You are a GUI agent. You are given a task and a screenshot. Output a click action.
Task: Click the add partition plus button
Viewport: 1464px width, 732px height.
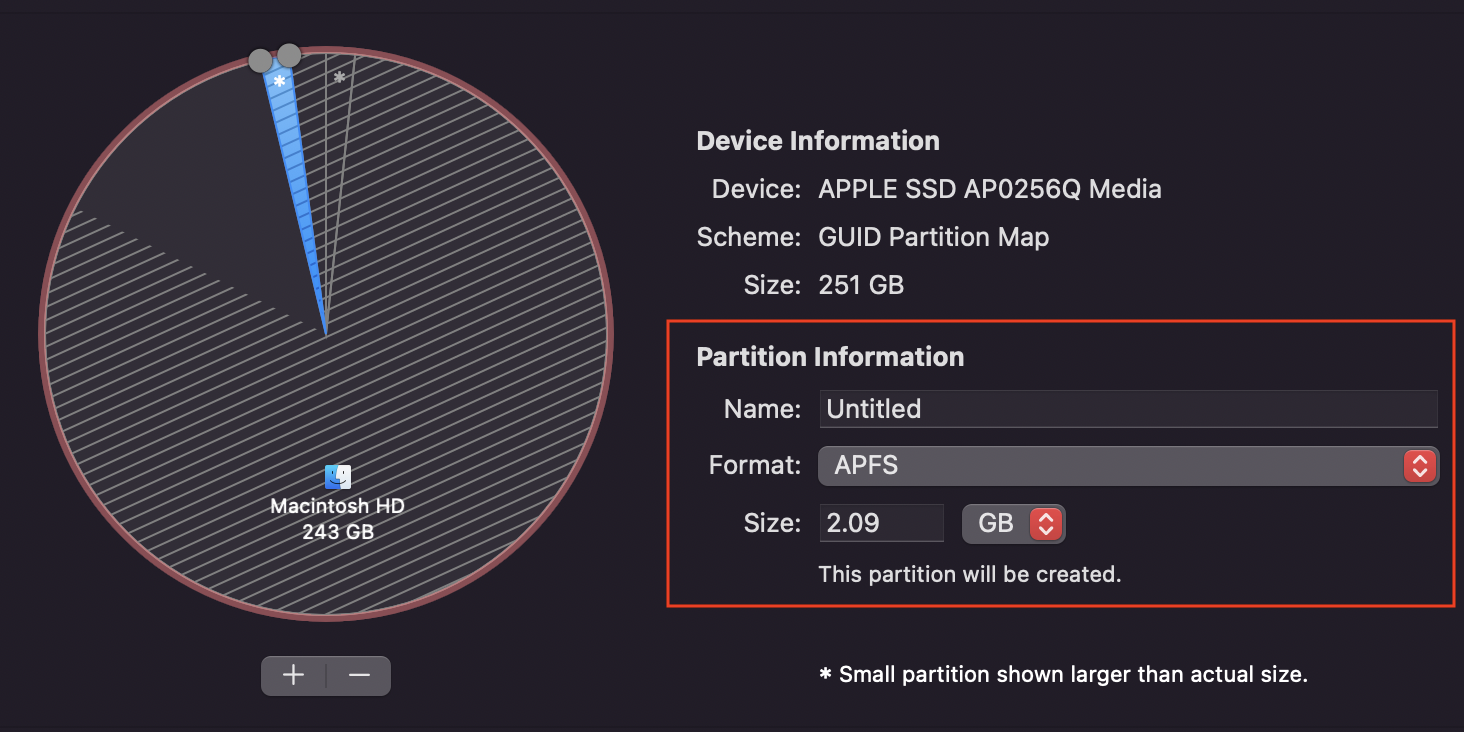(293, 676)
